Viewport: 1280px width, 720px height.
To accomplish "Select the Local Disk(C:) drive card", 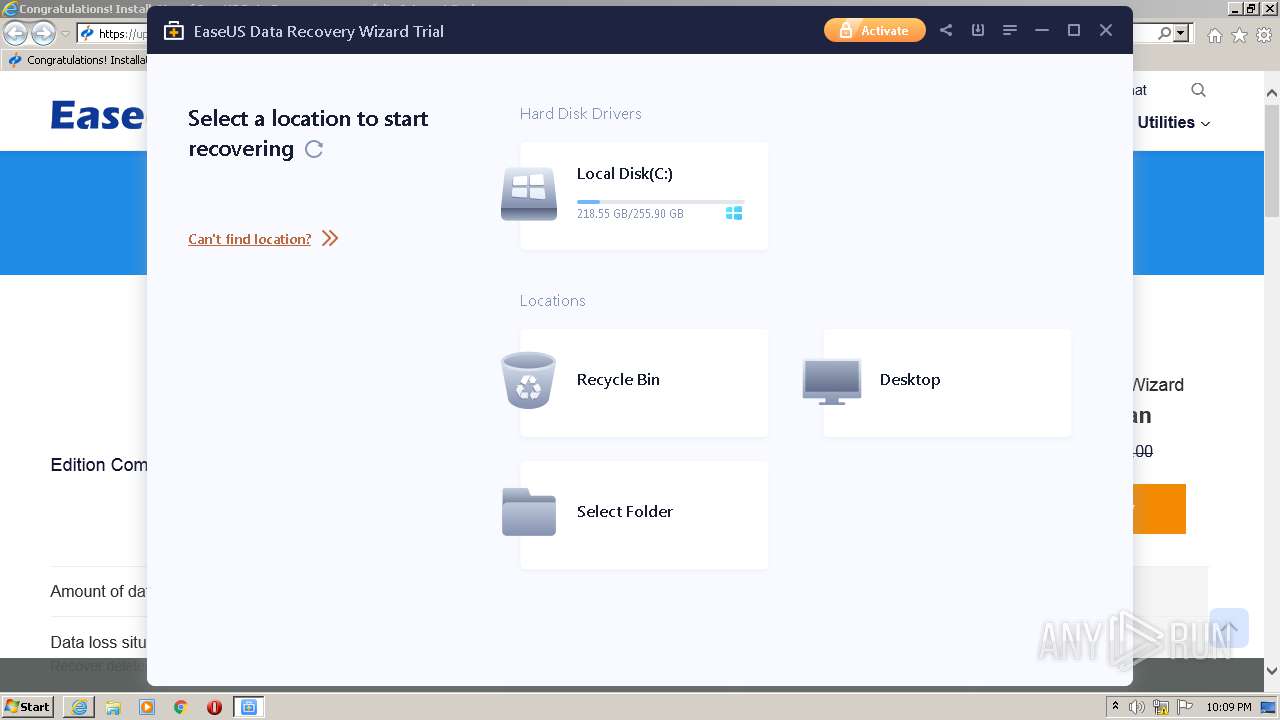I will (644, 196).
